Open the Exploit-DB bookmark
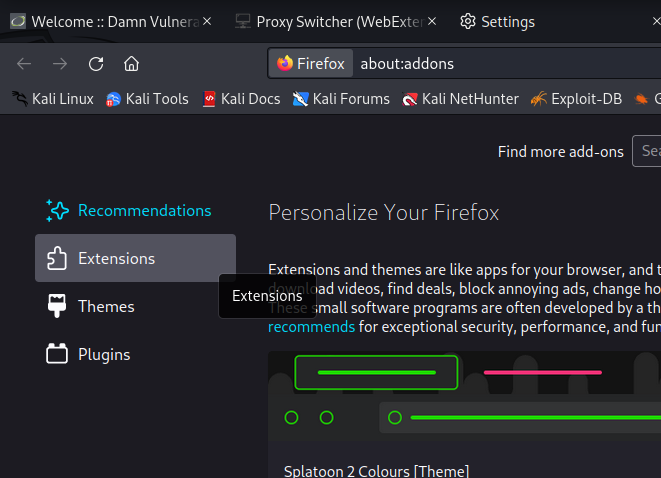The image size is (661, 478). 576,99
